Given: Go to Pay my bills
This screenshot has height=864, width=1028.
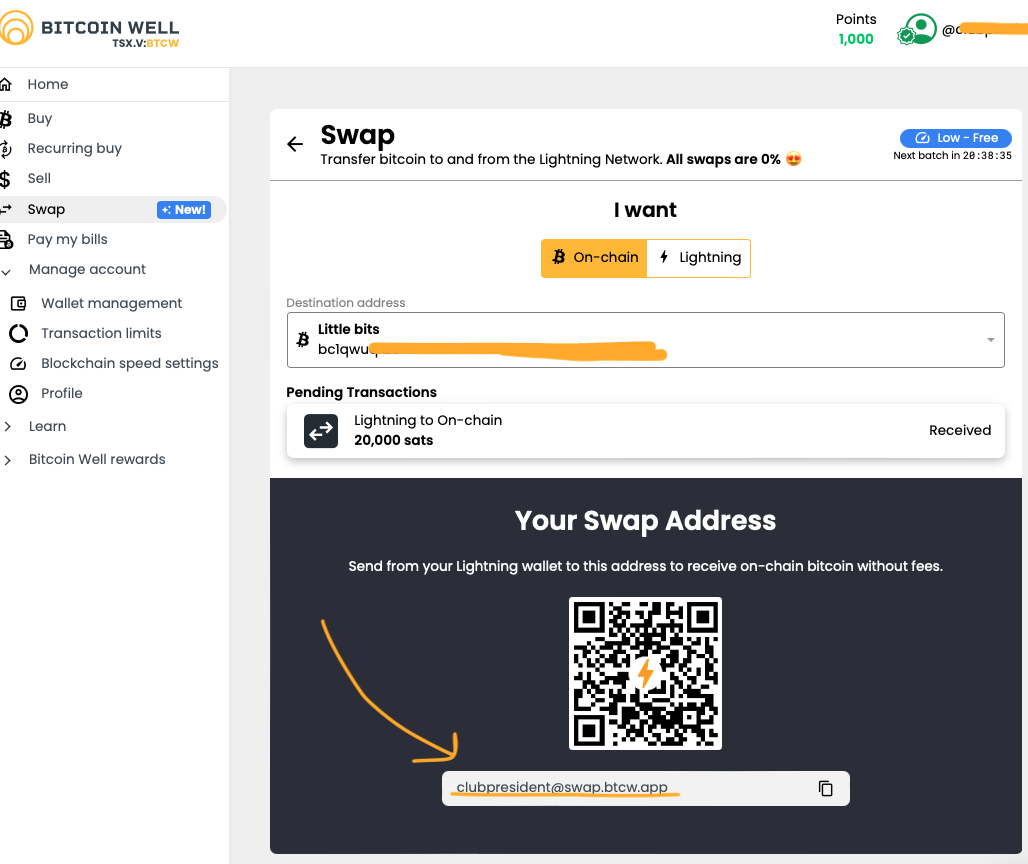Looking at the screenshot, I should tap(67, 239).
